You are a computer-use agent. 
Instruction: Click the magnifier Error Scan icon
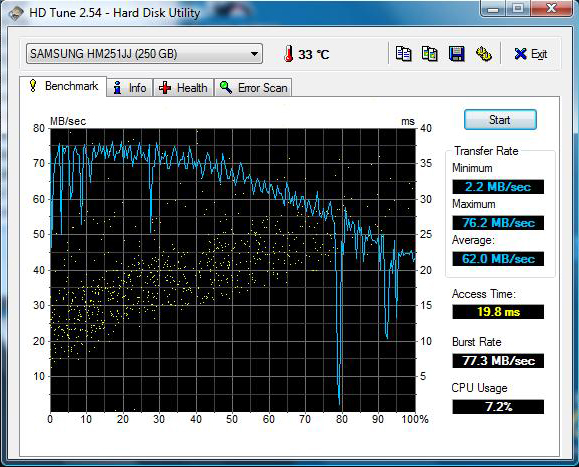[x=226, y=87]
